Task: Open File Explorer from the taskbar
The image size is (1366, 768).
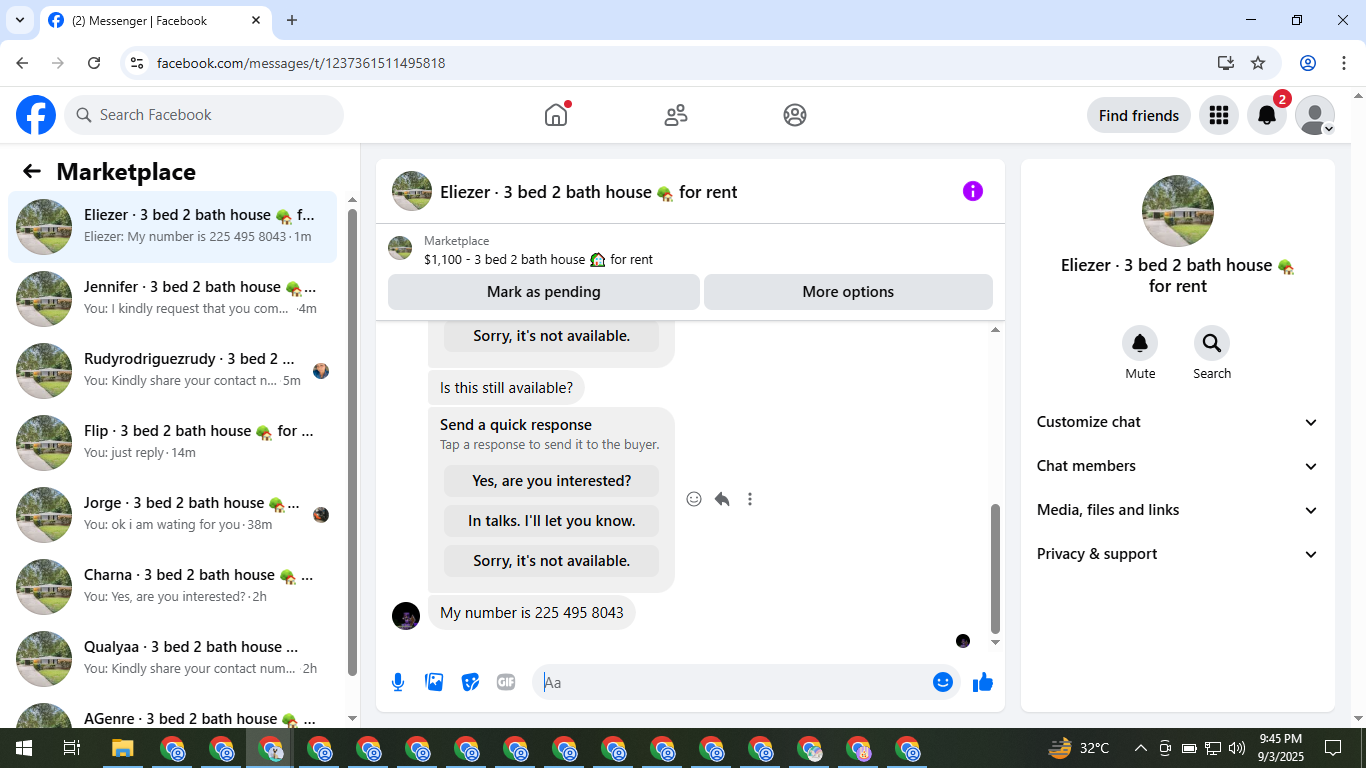Action: 122,748
